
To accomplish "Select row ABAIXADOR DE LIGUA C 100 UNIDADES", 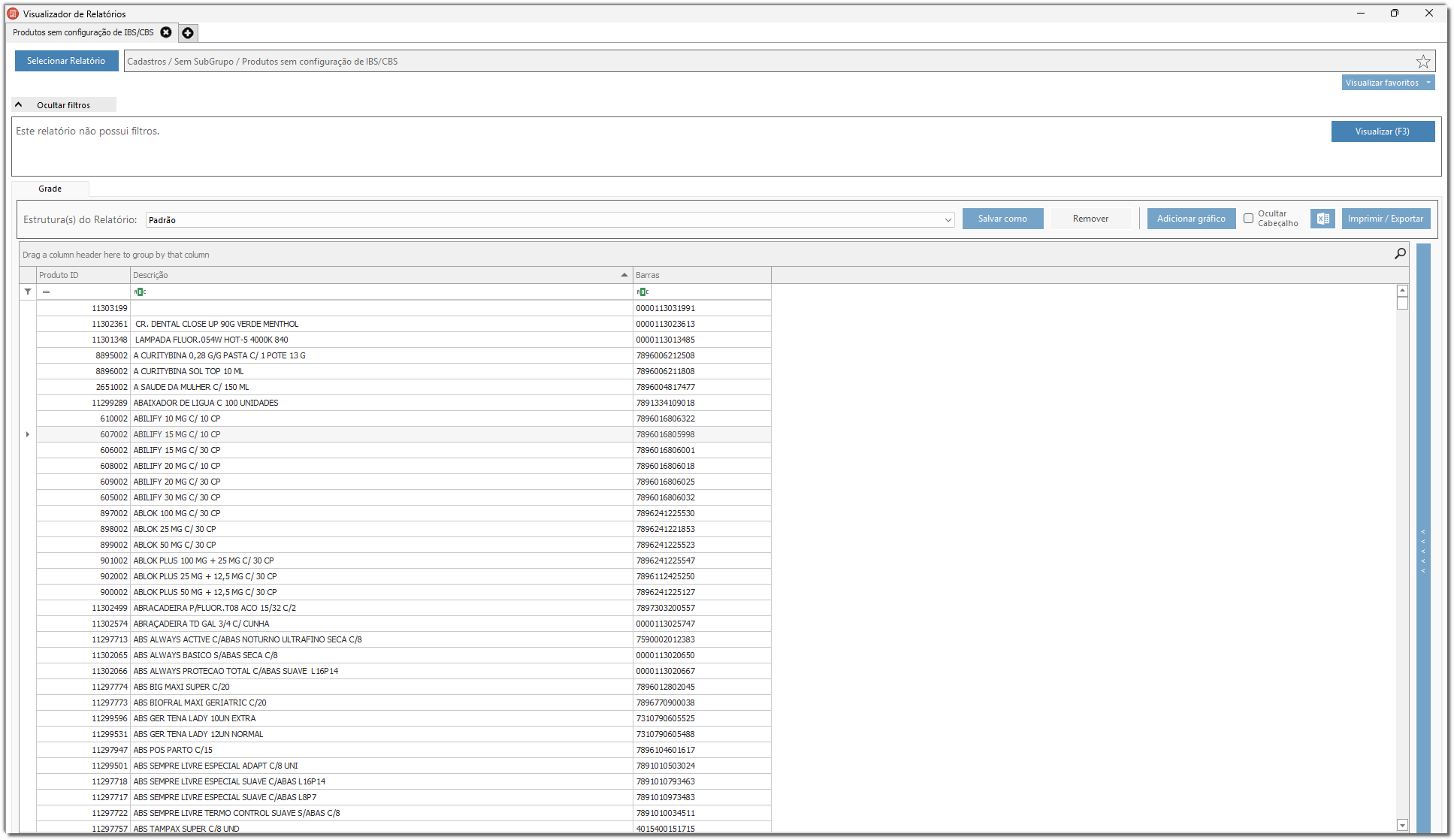I will (x=404, y=403).
